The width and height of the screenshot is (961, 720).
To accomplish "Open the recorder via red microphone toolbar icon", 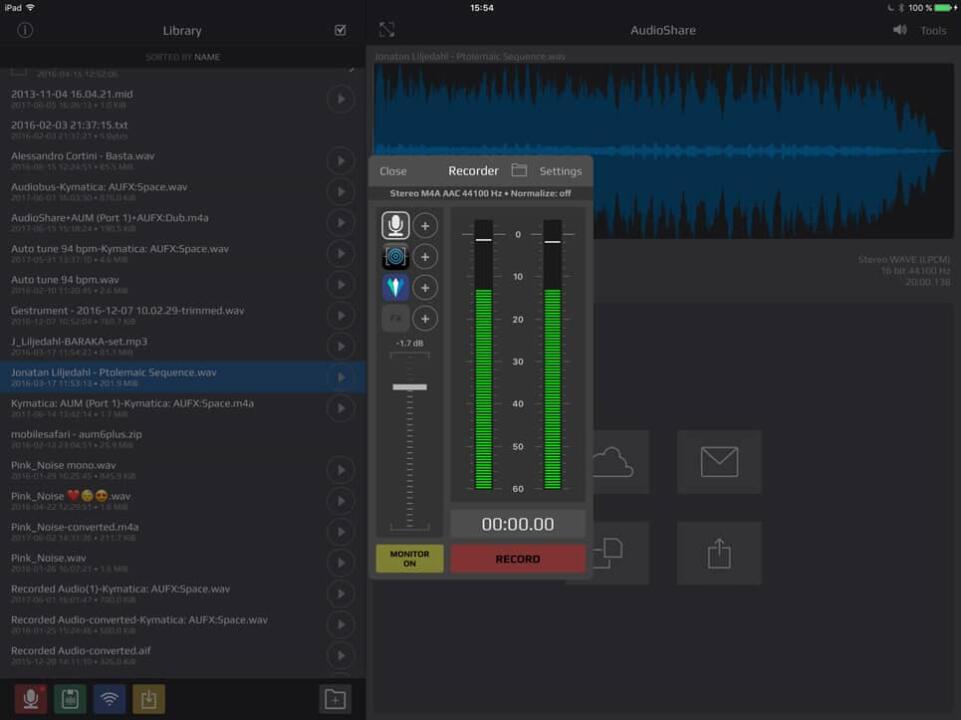I will coord(28,699).
